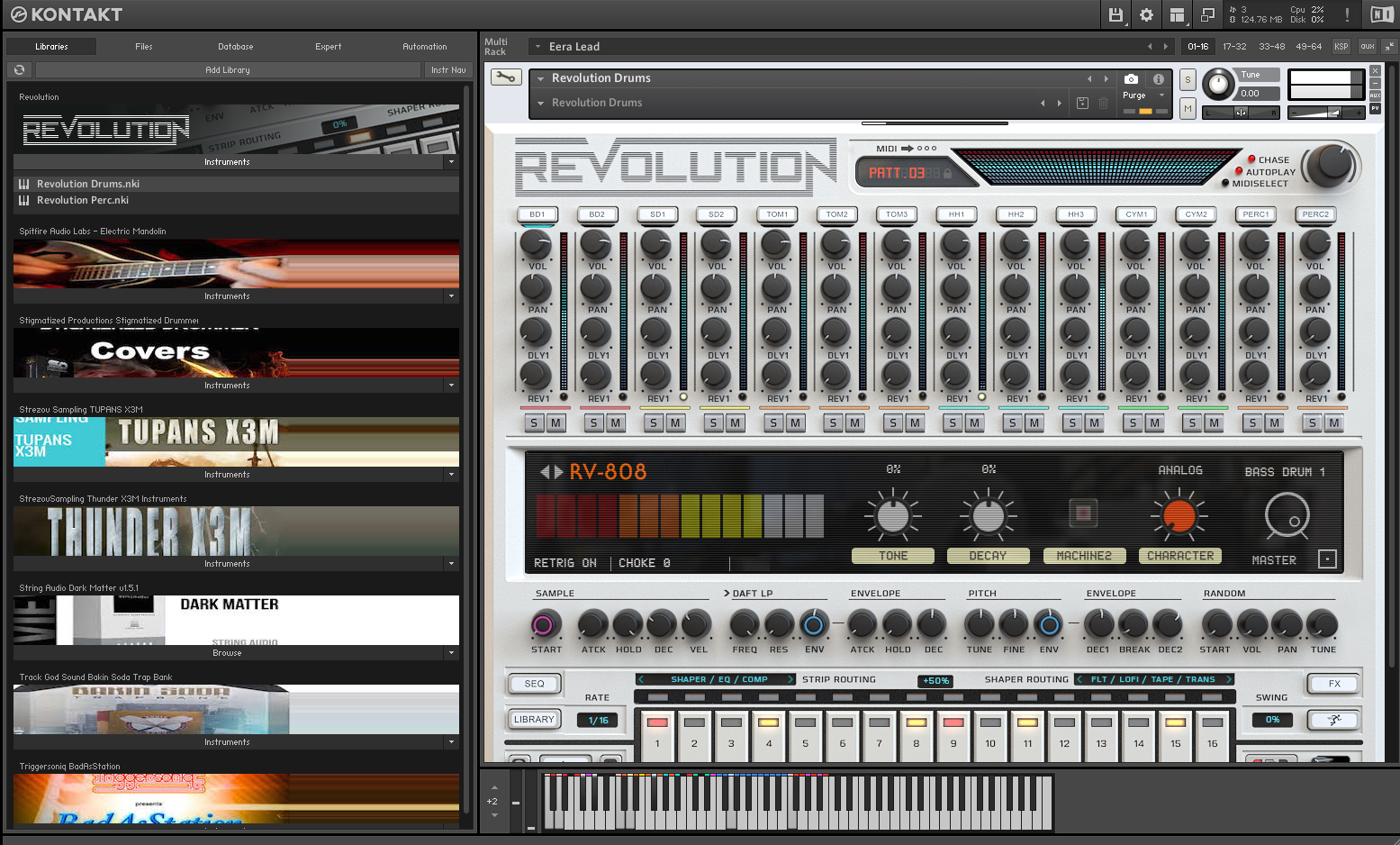
Task: Click the minimized view window icon
Action: (1207, 14)
